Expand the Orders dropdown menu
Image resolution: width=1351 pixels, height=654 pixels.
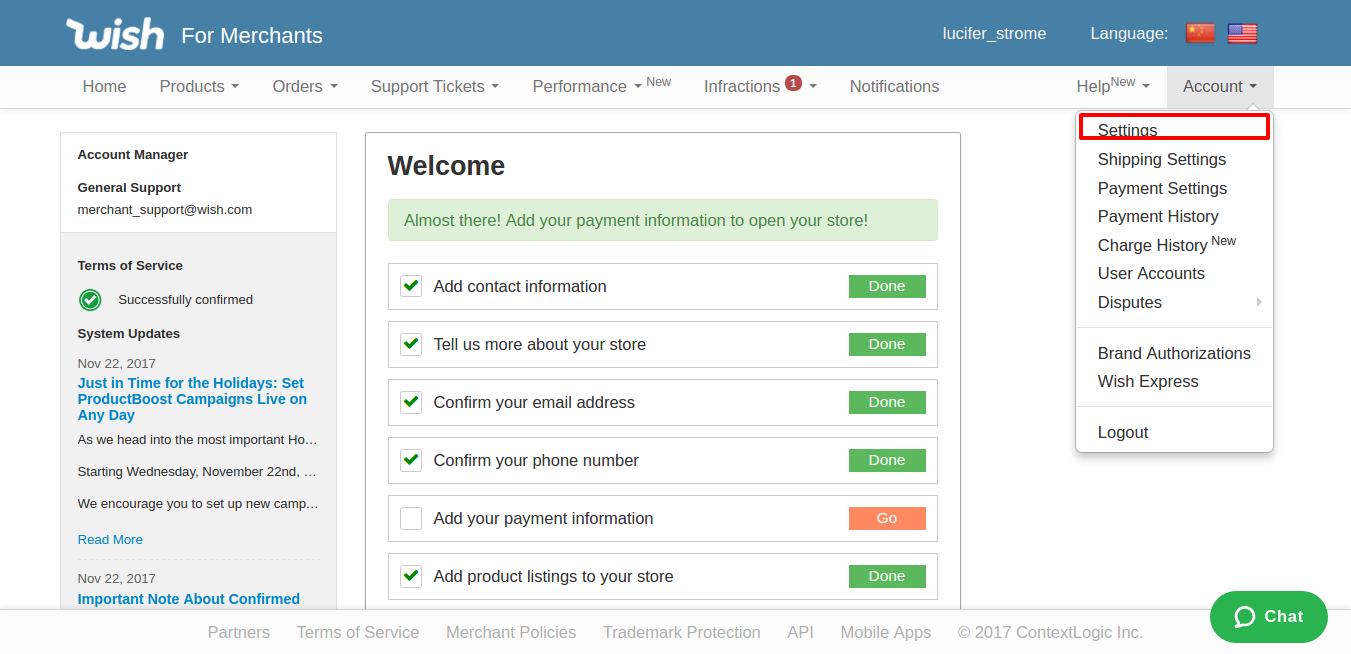click(x=305, y=87)
